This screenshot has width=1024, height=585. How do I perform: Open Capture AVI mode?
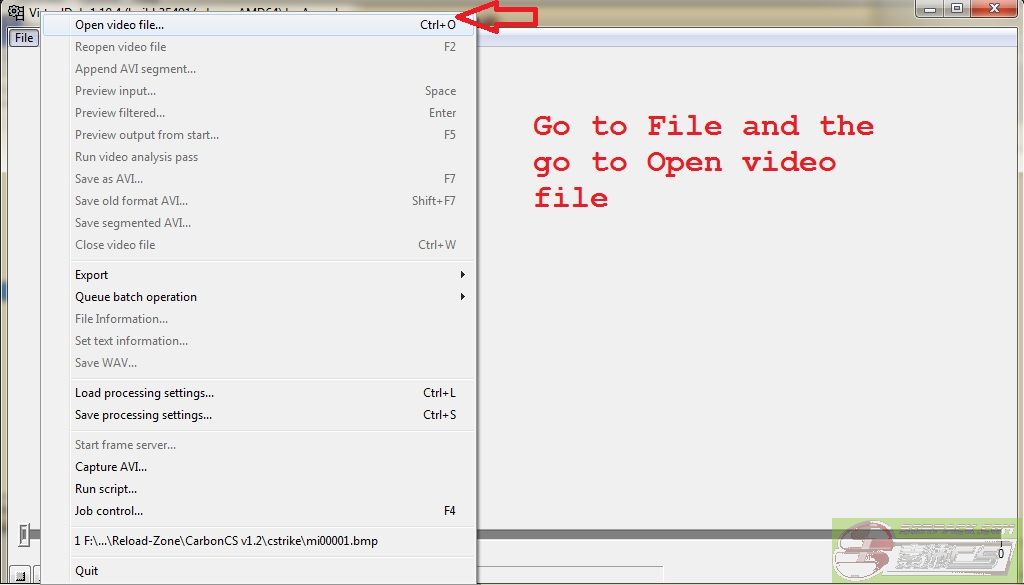(x=111, y=467)
